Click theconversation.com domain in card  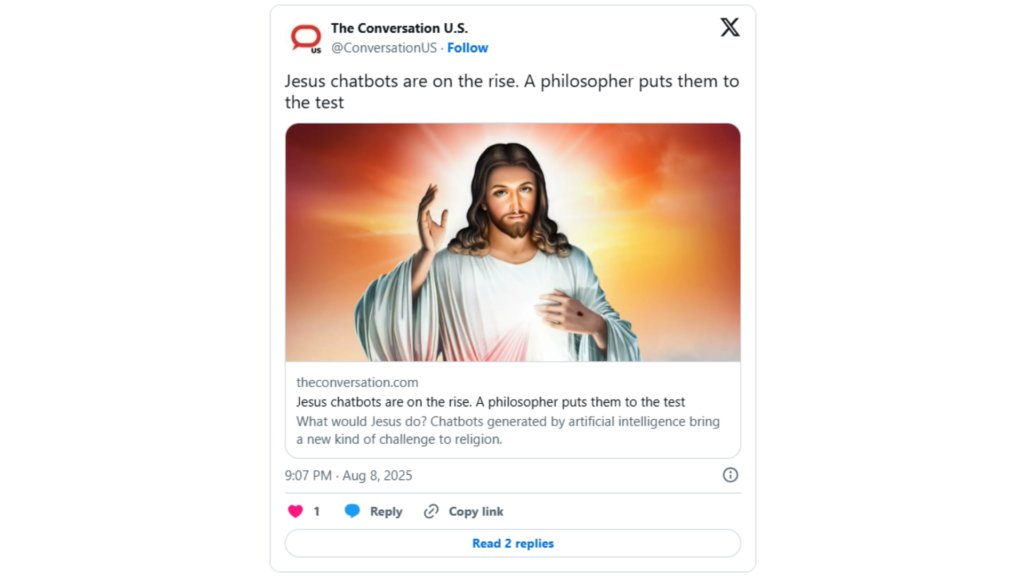[x=357, y=382]
